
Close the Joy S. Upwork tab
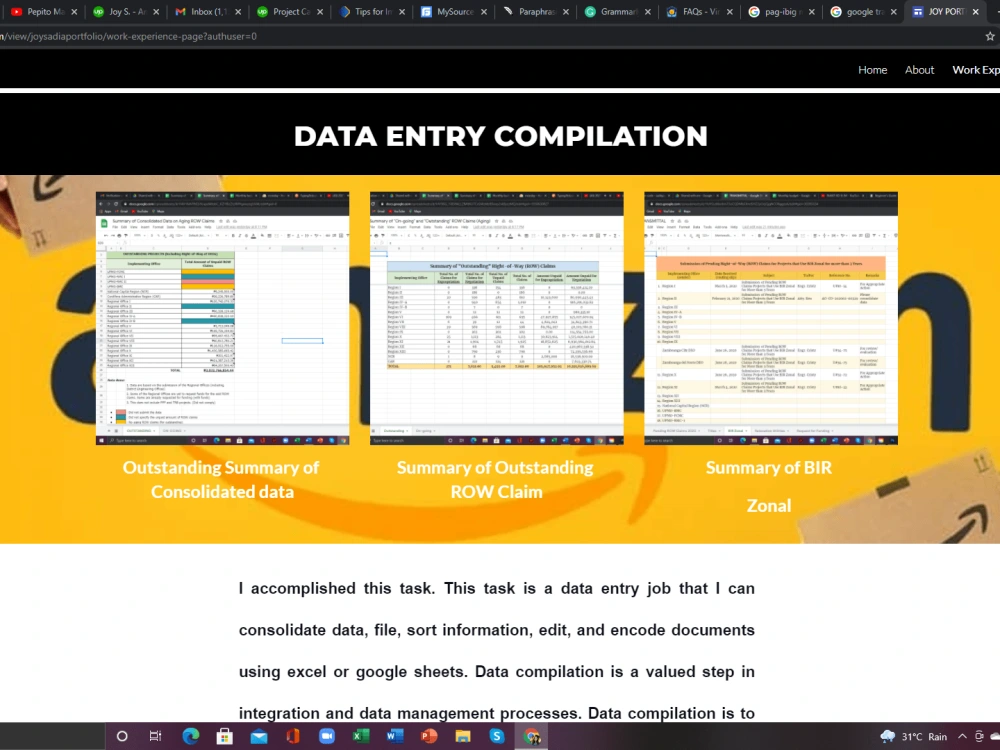tap(156, 11)
